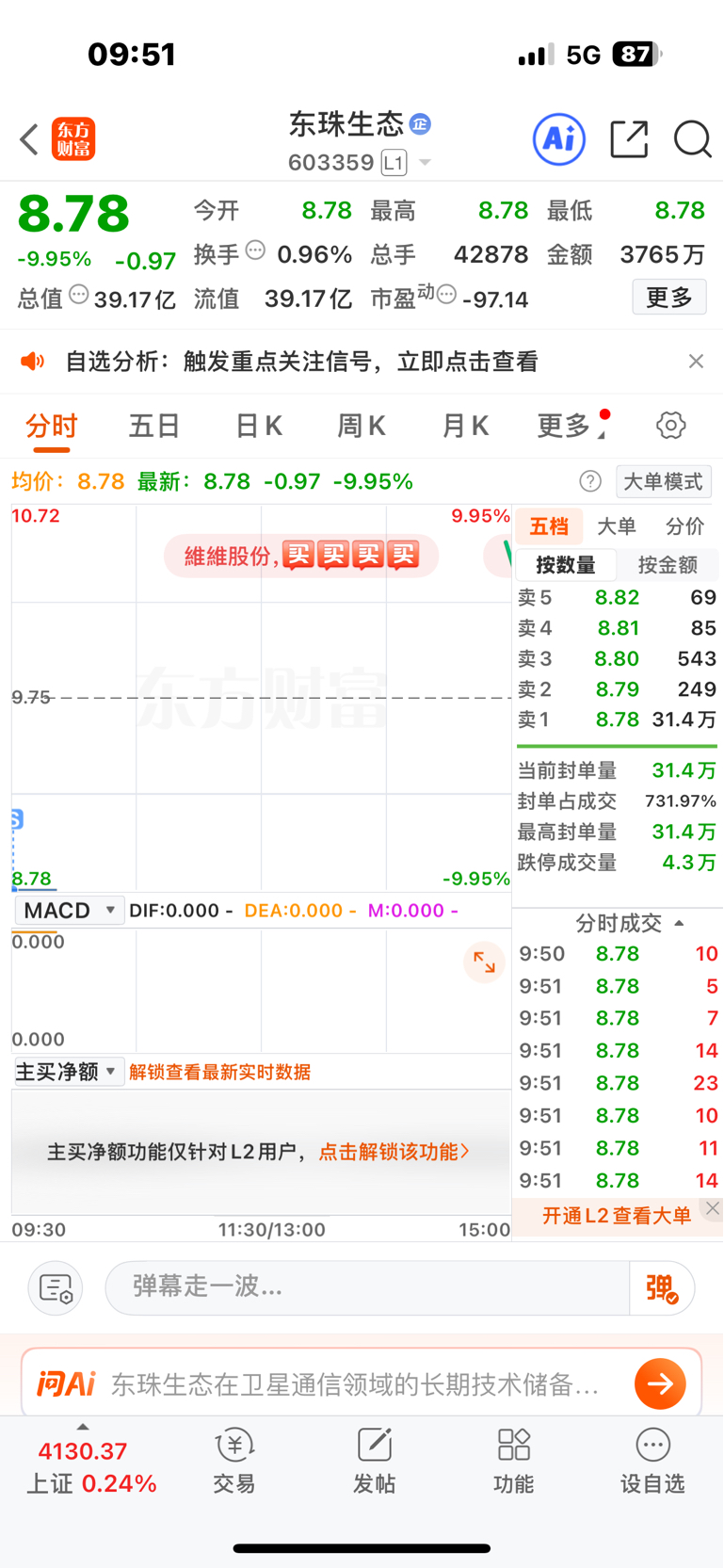
Task: Tap the orange speaker announcement icon
Action: coord(33,361)
